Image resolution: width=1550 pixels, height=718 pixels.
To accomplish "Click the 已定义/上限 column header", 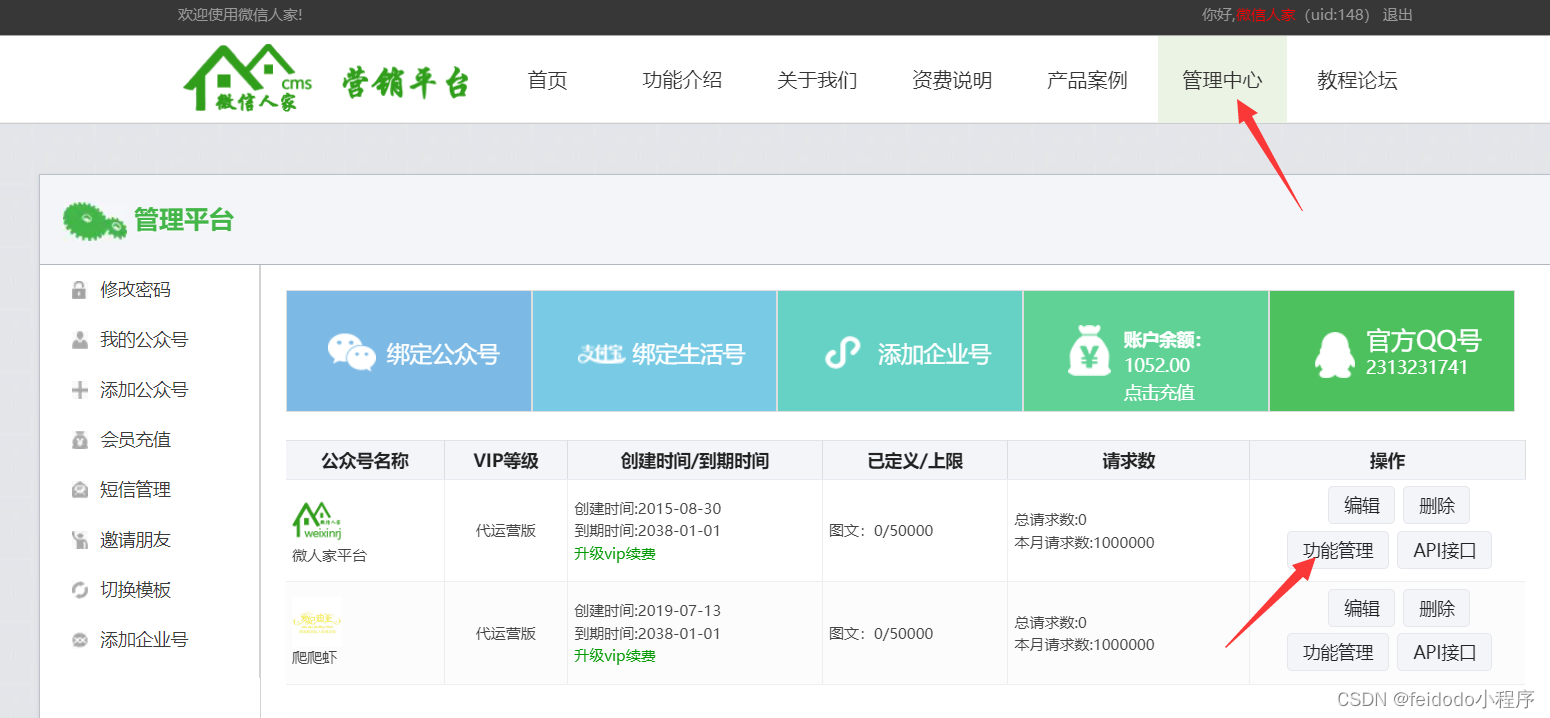I will 915,461.
